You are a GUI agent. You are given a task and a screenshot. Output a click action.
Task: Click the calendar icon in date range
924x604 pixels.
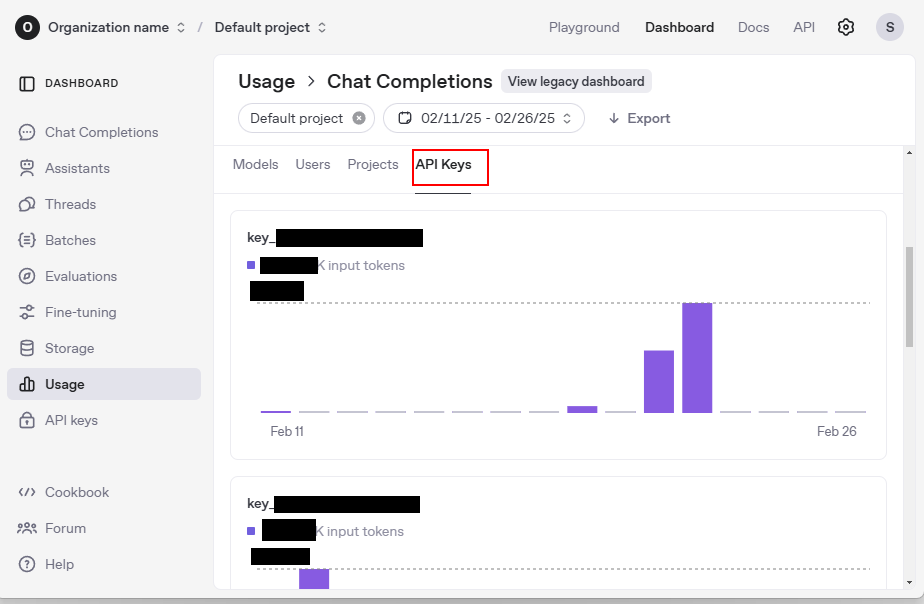click(x=405, y=118)
